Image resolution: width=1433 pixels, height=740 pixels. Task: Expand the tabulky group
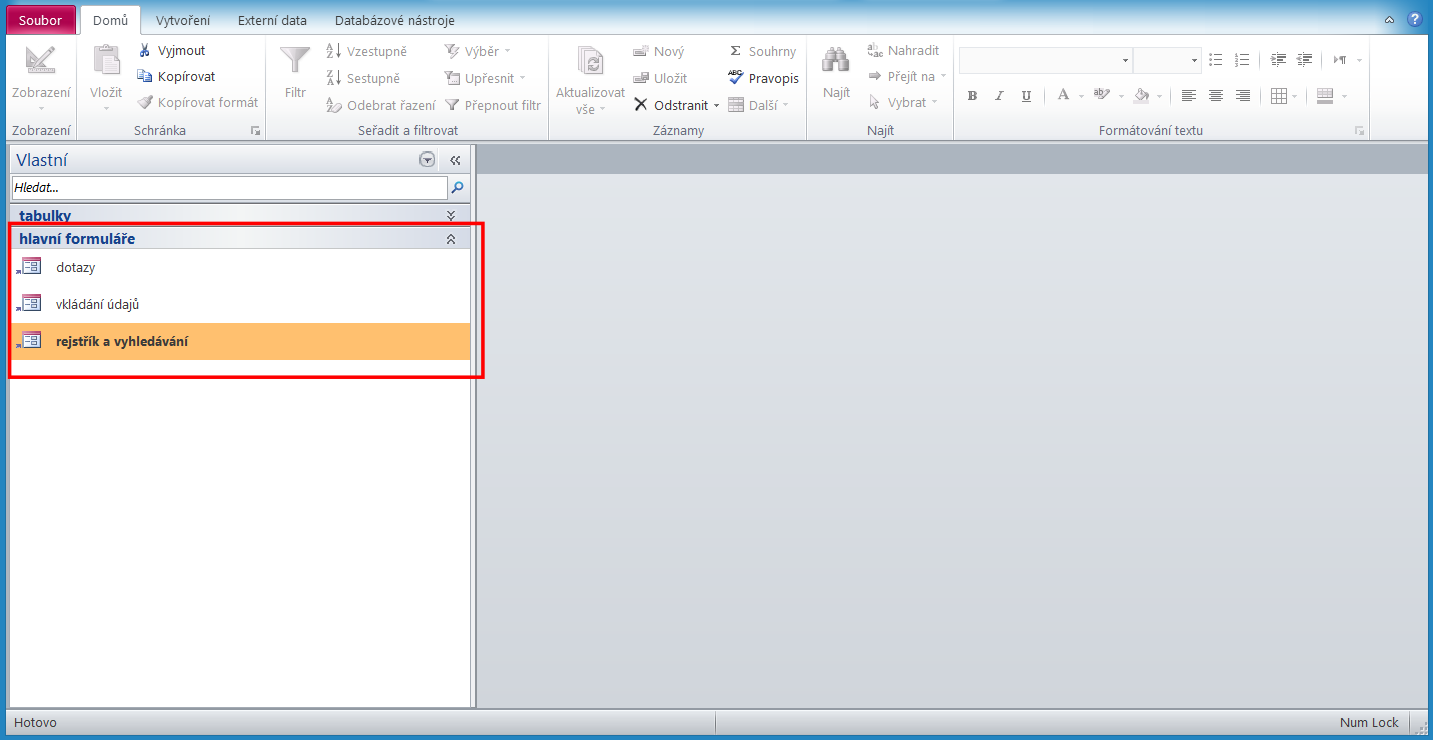coord(450,215)
